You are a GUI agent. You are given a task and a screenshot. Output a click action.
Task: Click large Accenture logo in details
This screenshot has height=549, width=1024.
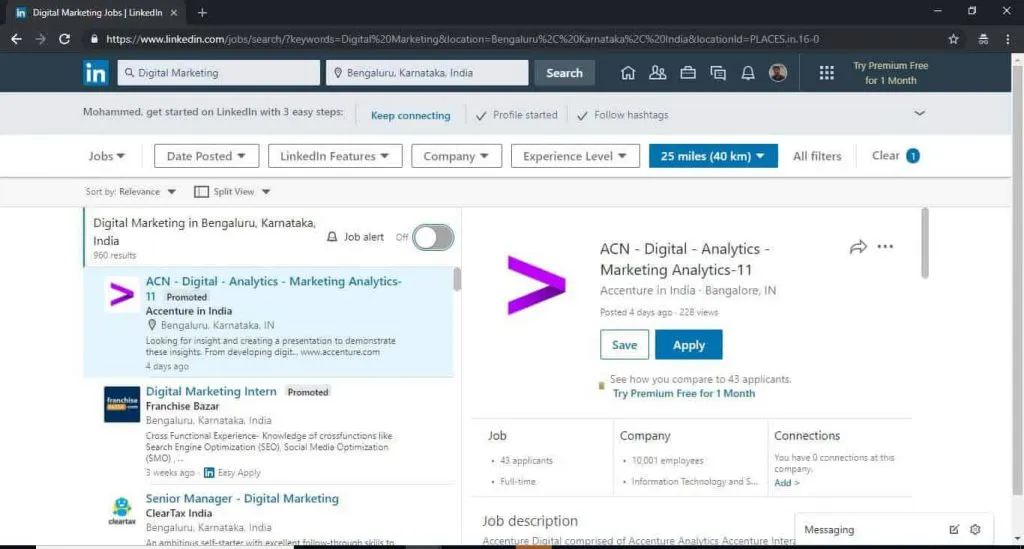pos(536,285)
